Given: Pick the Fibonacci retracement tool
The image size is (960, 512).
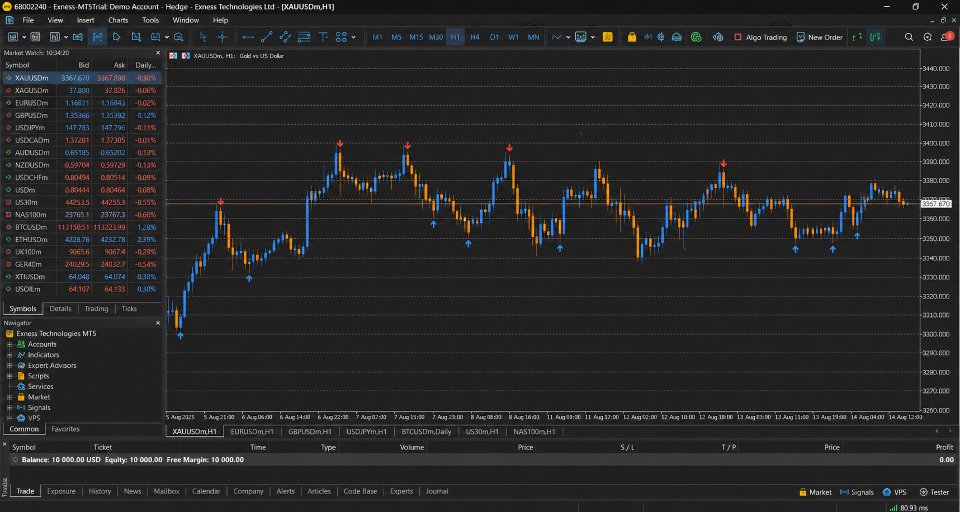Looking at the screenshot, I should 304,37.
